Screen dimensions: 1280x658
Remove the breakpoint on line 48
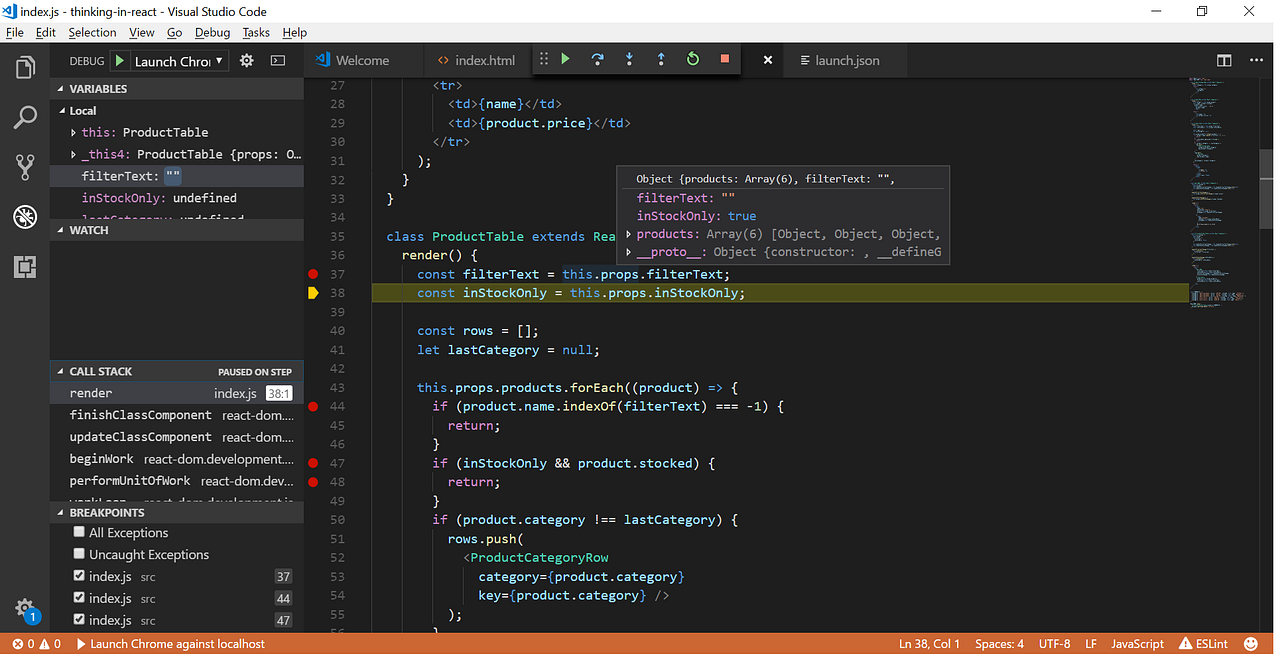click(x=313, y=482)
